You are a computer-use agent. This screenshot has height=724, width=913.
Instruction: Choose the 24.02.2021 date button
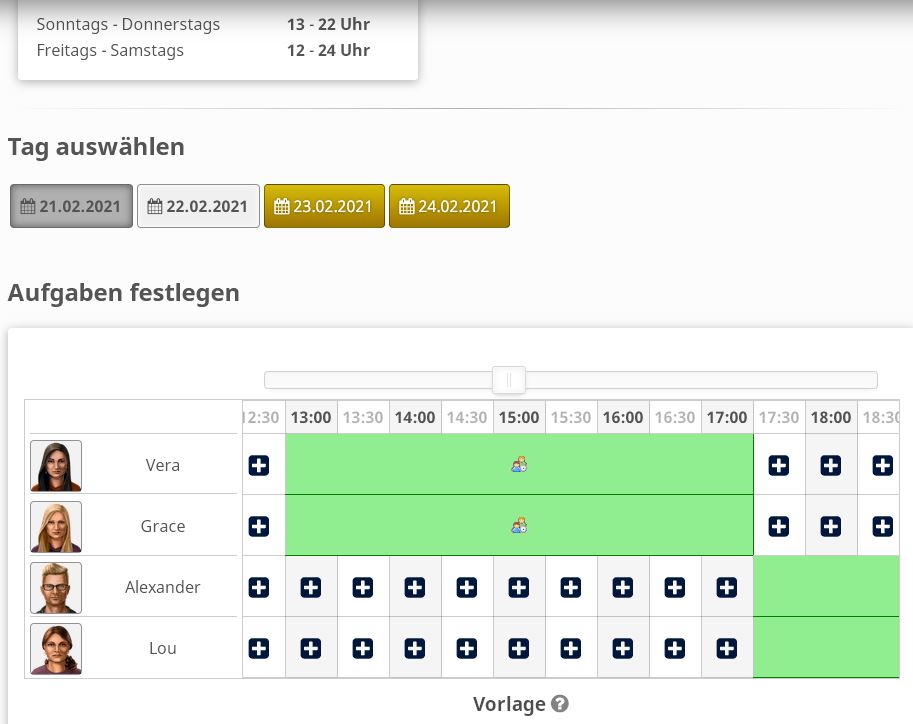point(449,206)
